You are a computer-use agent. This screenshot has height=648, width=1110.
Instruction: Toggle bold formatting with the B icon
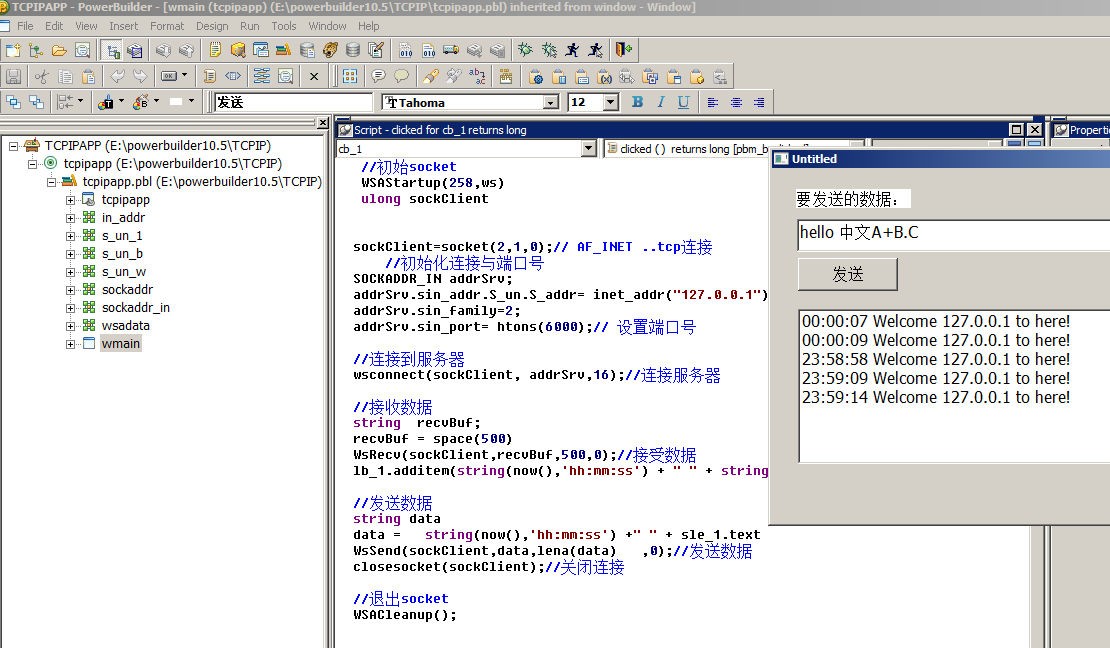[637, 101]
